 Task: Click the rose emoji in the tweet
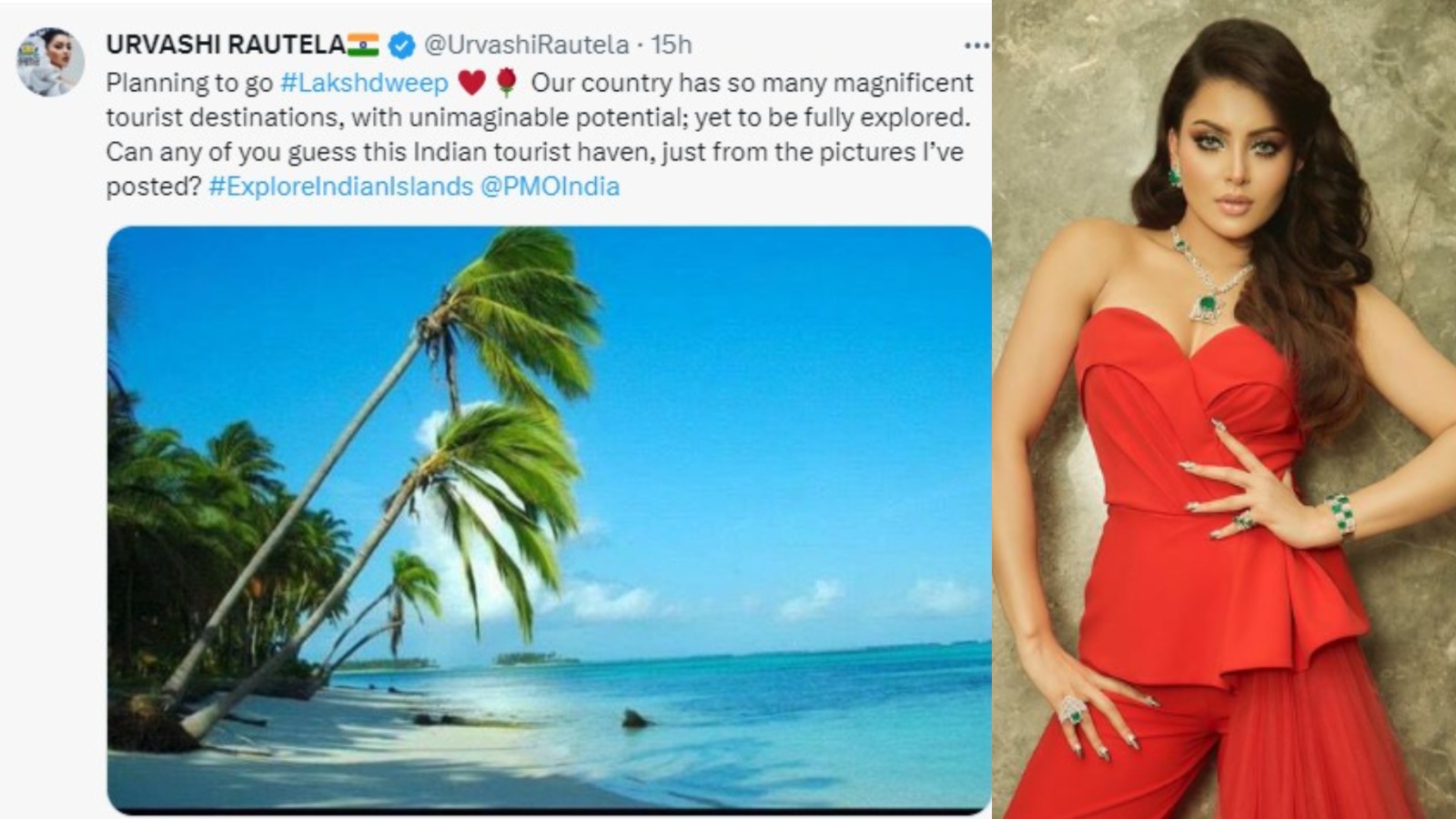coord(507,82)
